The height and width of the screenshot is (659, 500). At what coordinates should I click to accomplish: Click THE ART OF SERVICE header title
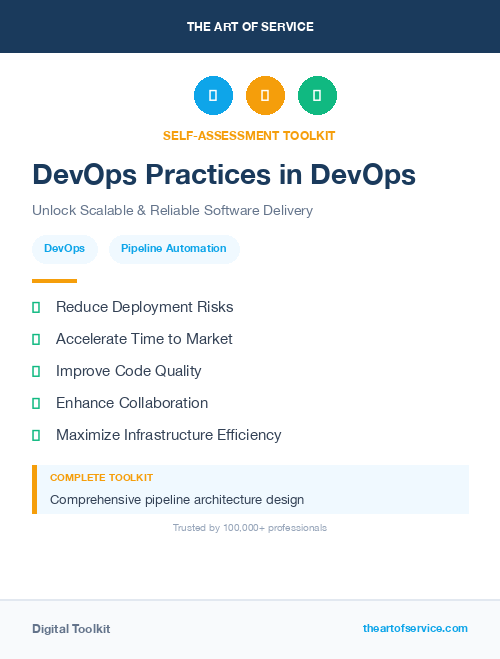pyautogui.click(x=250, y=27)
